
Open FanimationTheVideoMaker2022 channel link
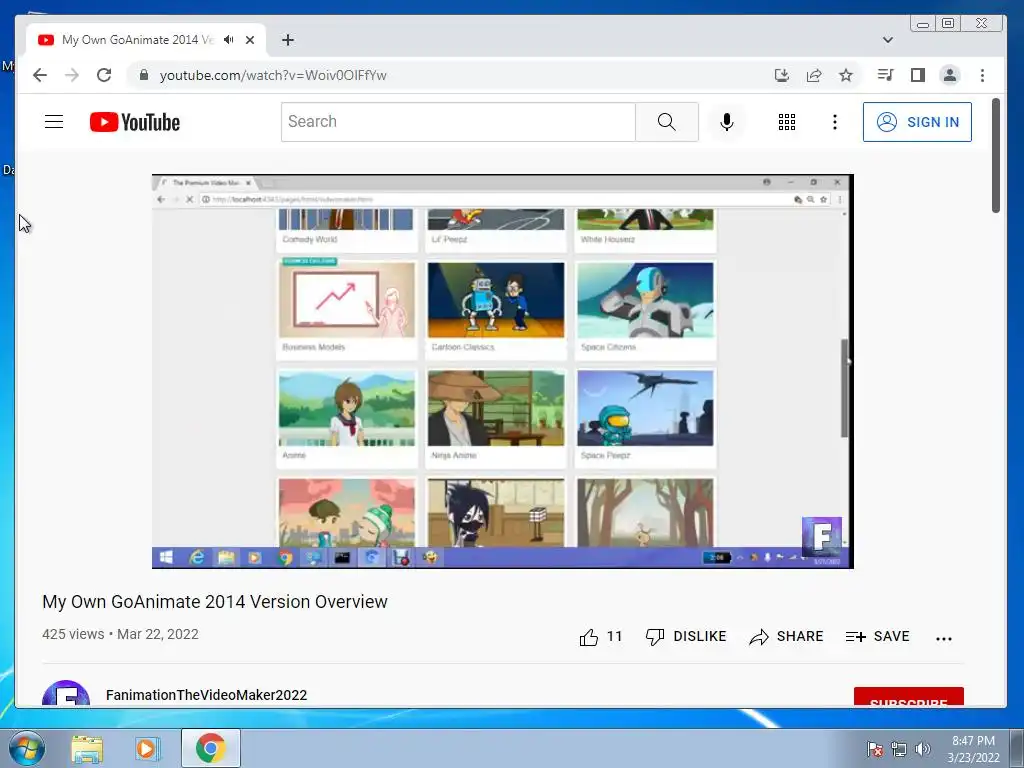pyautogui.click(x=206, y=695)
